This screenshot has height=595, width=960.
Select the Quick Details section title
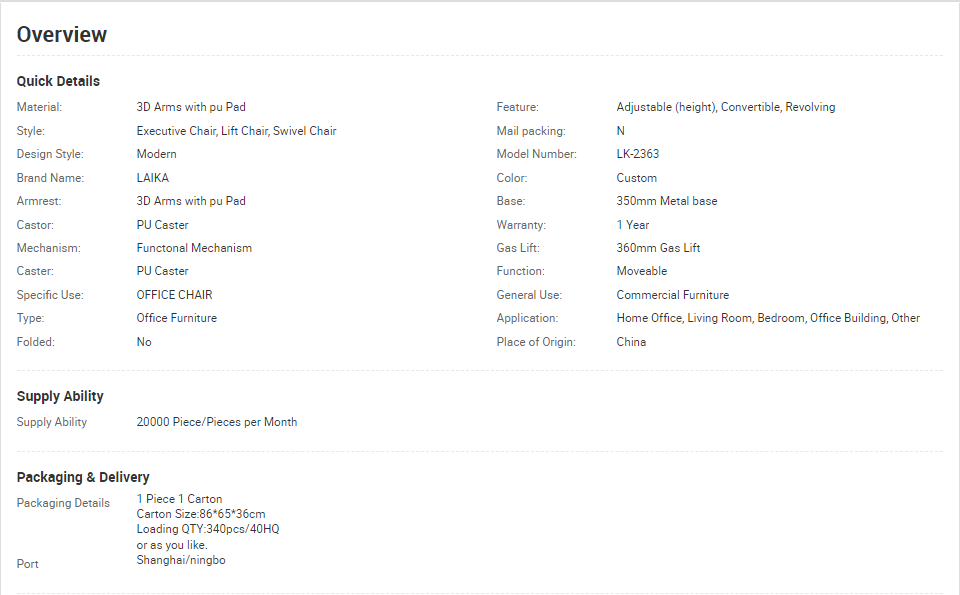(58, 81)
